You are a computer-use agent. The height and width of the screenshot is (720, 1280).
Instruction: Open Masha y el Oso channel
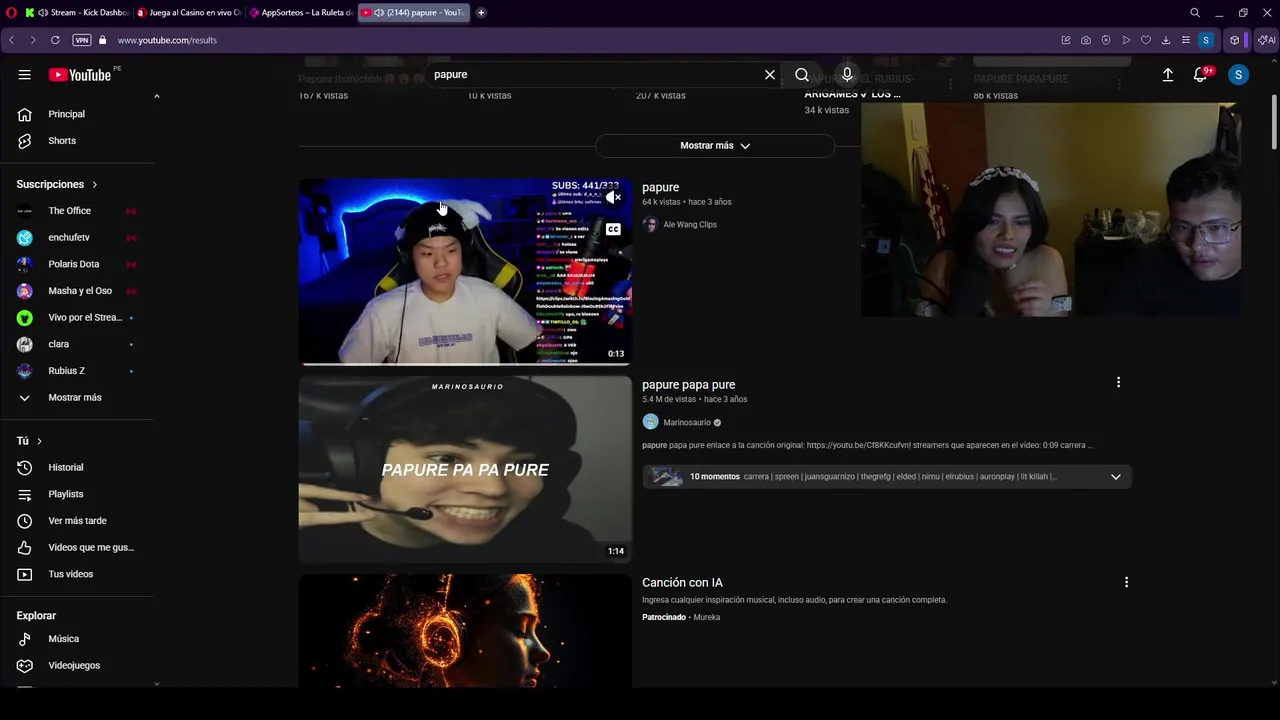[82, 291]
